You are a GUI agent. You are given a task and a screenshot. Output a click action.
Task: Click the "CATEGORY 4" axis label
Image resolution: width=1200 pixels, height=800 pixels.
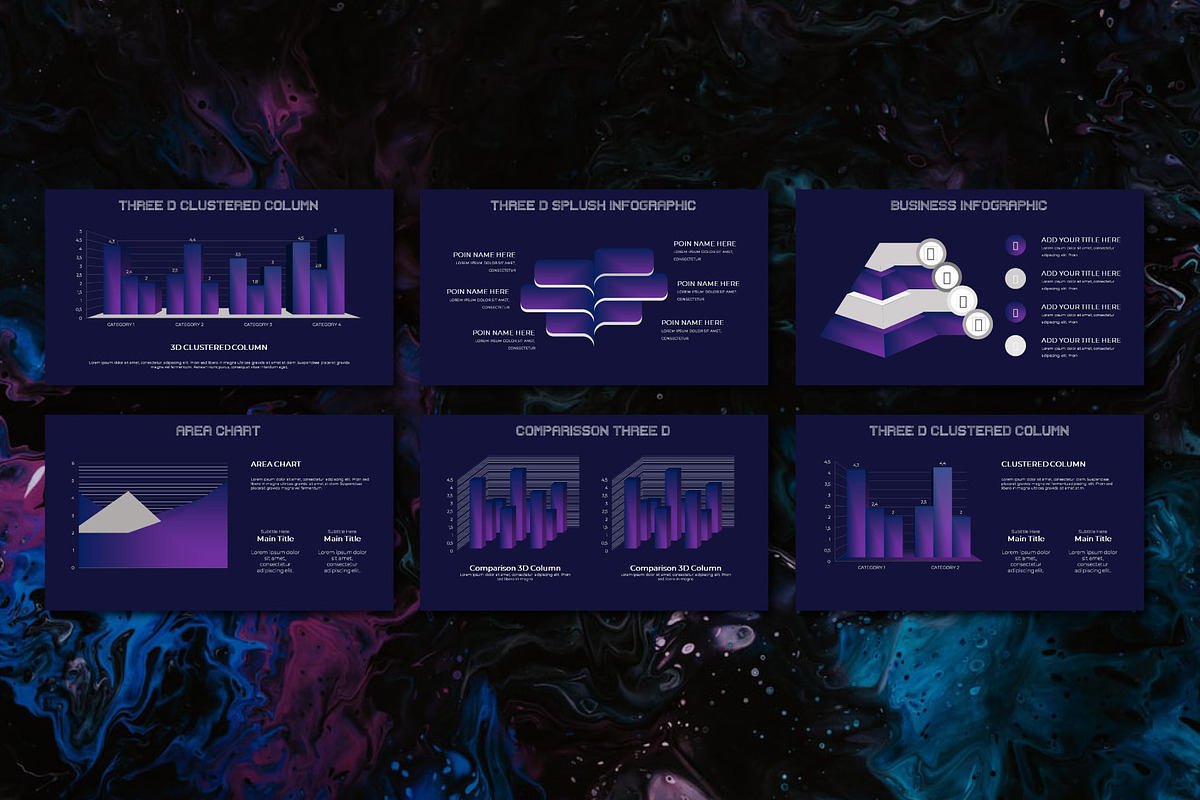point(326,325)
